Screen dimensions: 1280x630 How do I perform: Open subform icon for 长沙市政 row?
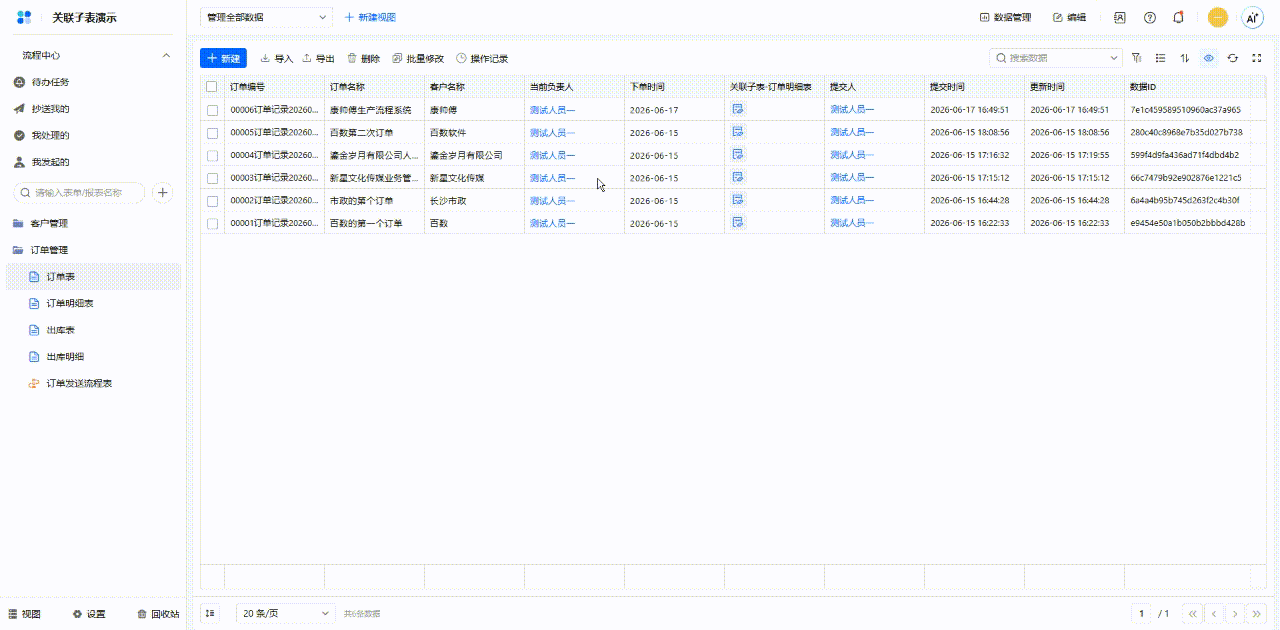(x=737, y=200)
